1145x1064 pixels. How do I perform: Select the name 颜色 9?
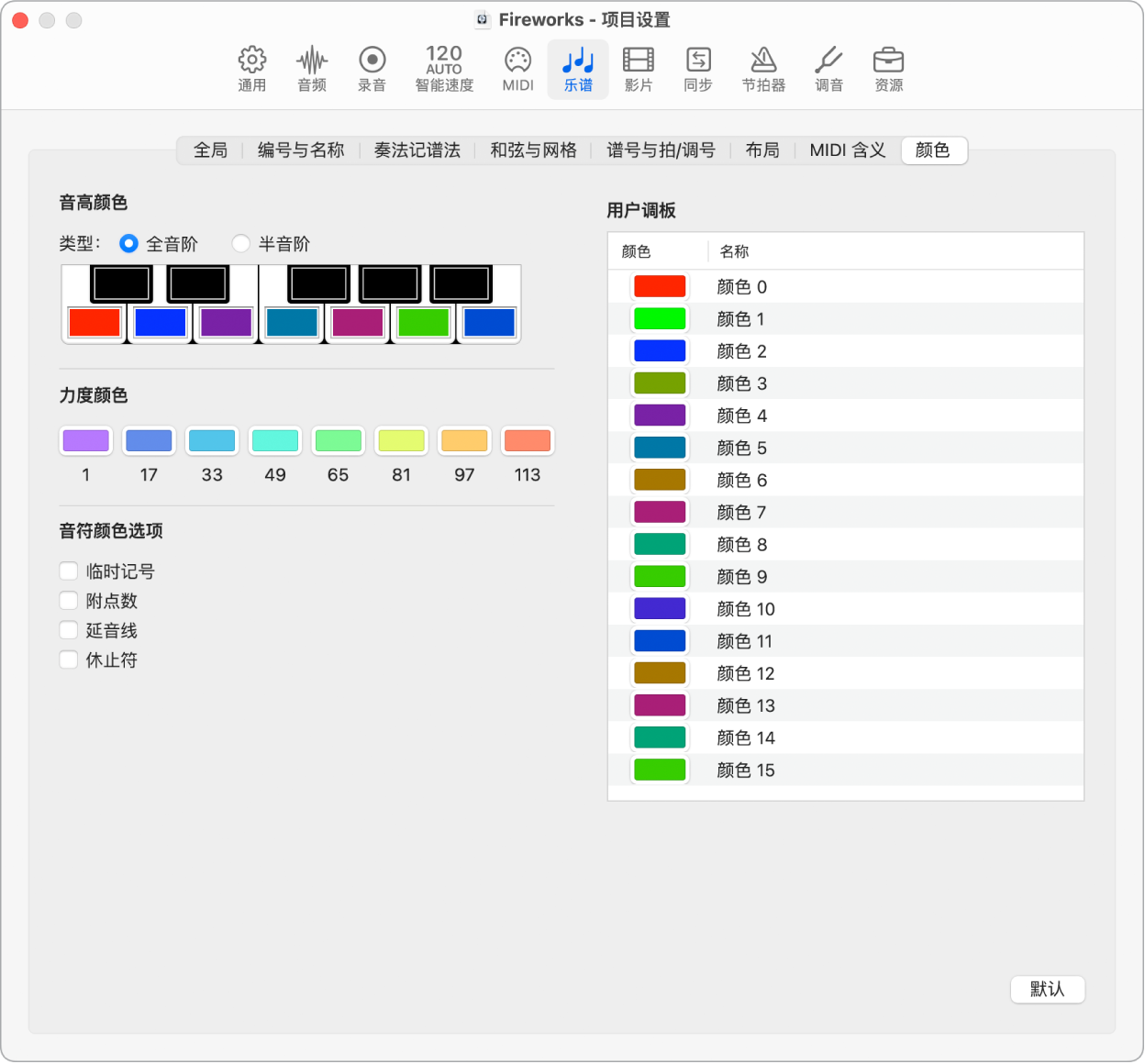click(x=741, y=576)
